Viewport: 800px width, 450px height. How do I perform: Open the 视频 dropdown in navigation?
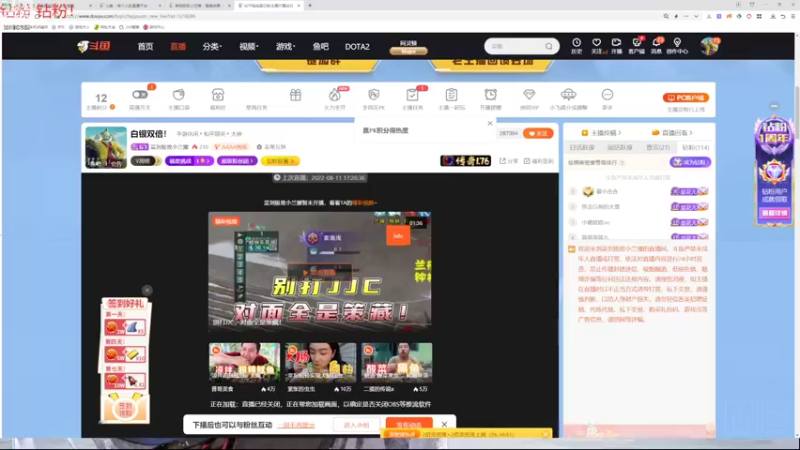tap(248, 46)
